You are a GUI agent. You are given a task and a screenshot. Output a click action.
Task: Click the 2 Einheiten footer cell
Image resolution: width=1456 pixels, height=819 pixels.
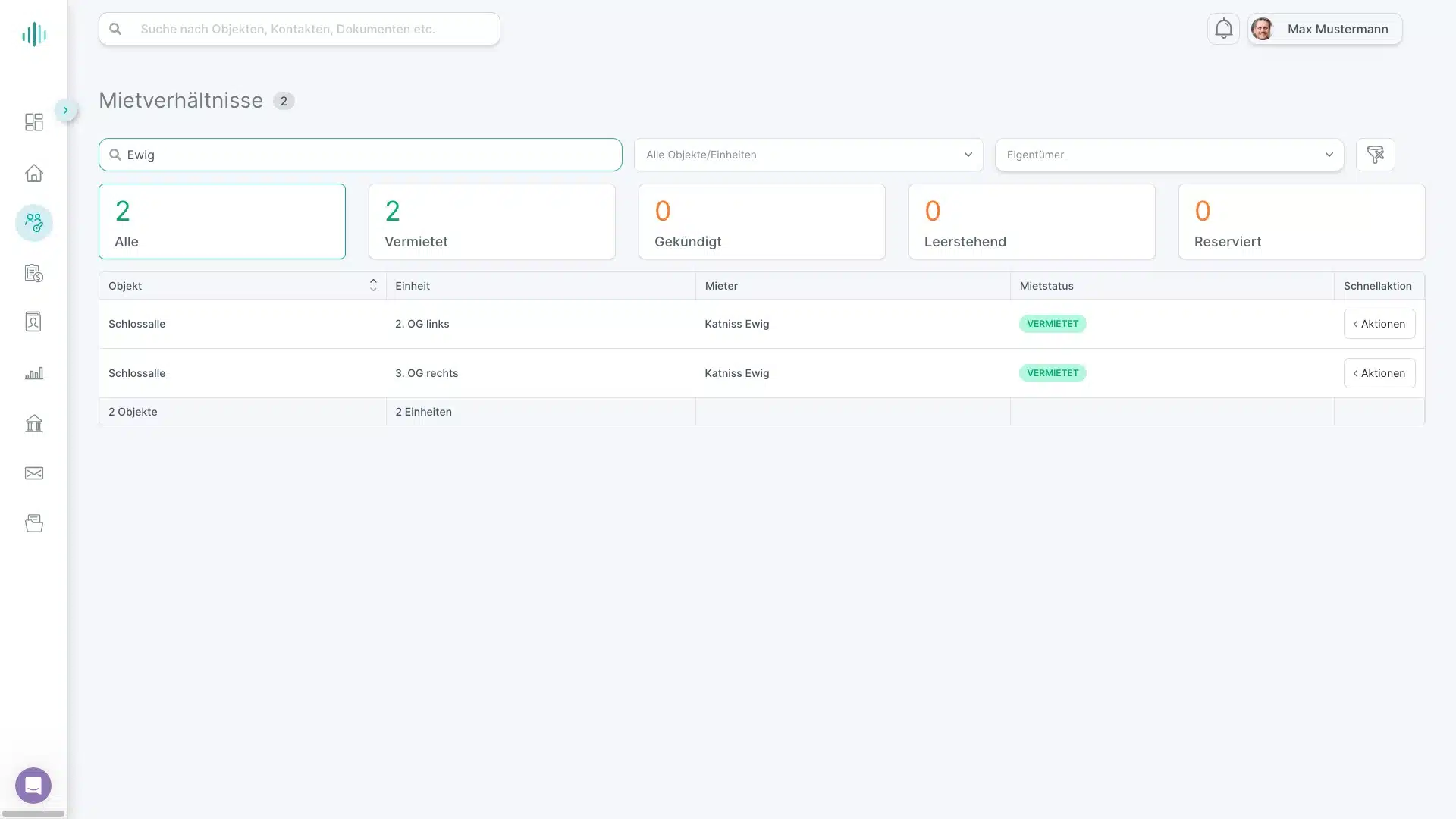coord(541,412)
